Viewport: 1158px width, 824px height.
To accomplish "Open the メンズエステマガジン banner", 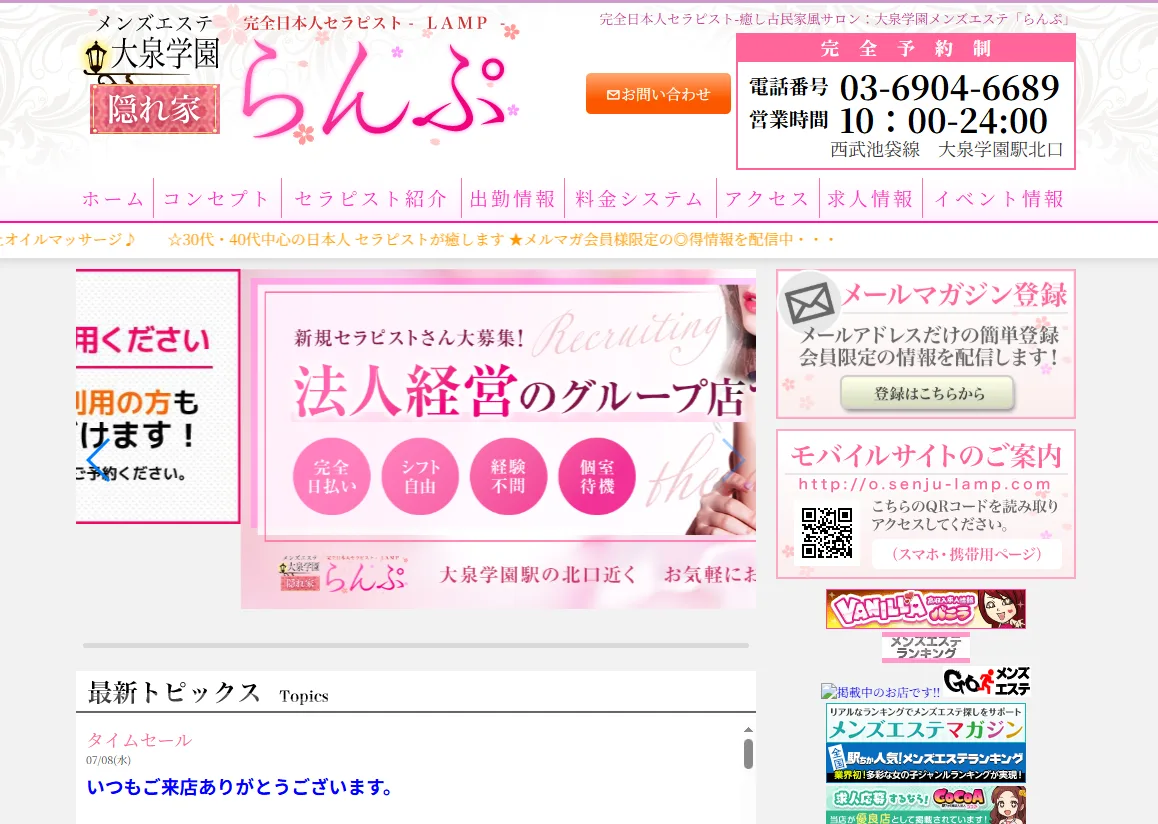I will coord(925,722).
